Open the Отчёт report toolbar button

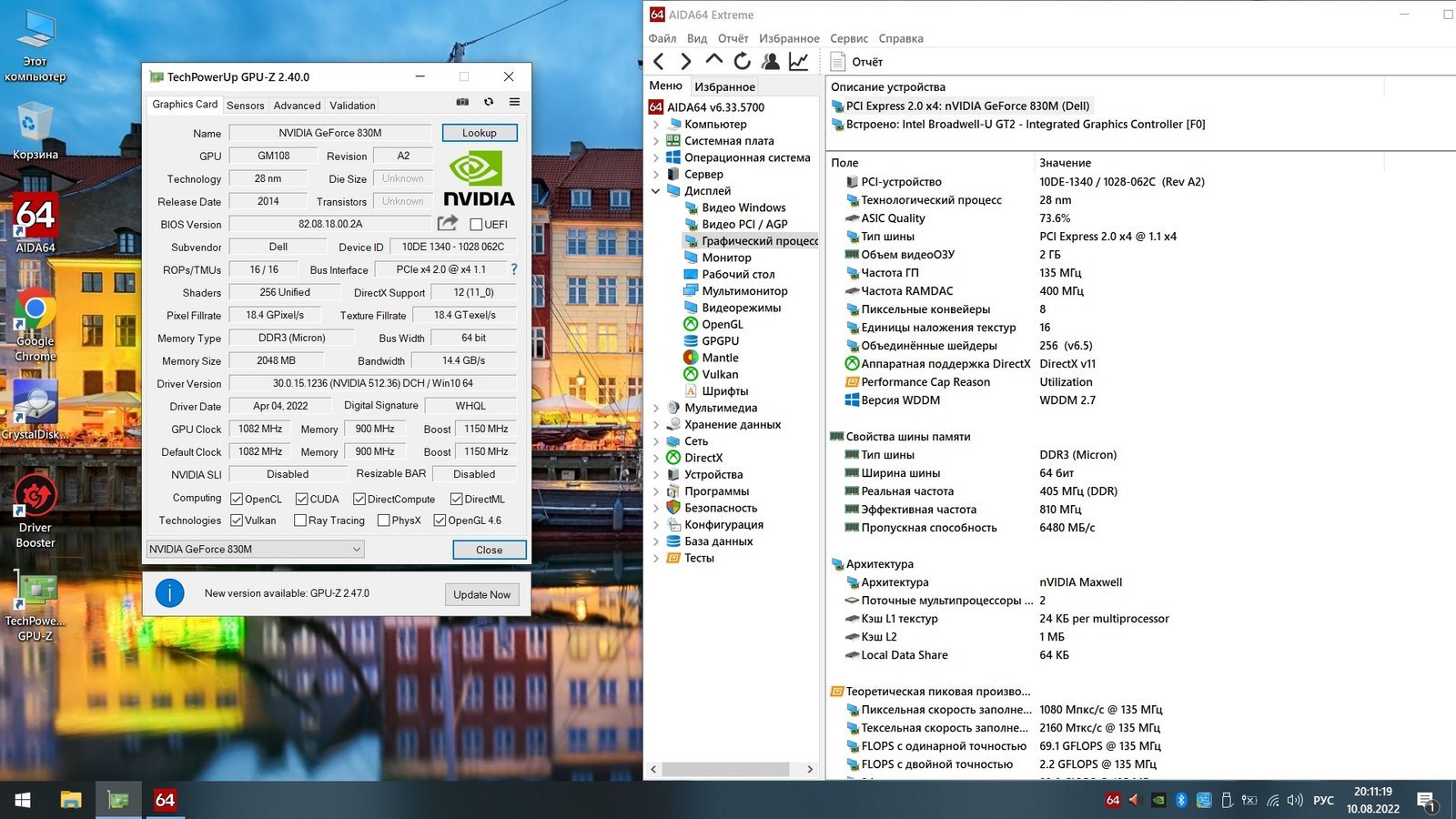coord(857,62)
